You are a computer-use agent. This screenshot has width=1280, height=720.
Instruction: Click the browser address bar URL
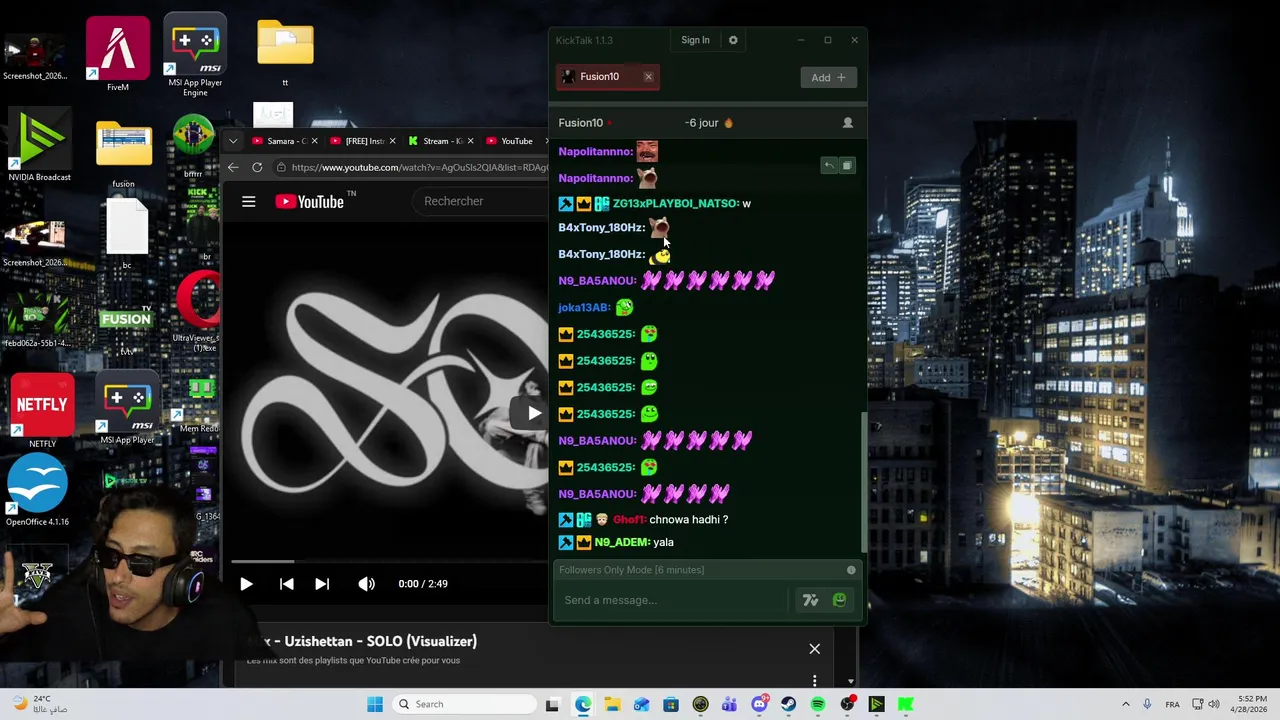tap(420, 167)
